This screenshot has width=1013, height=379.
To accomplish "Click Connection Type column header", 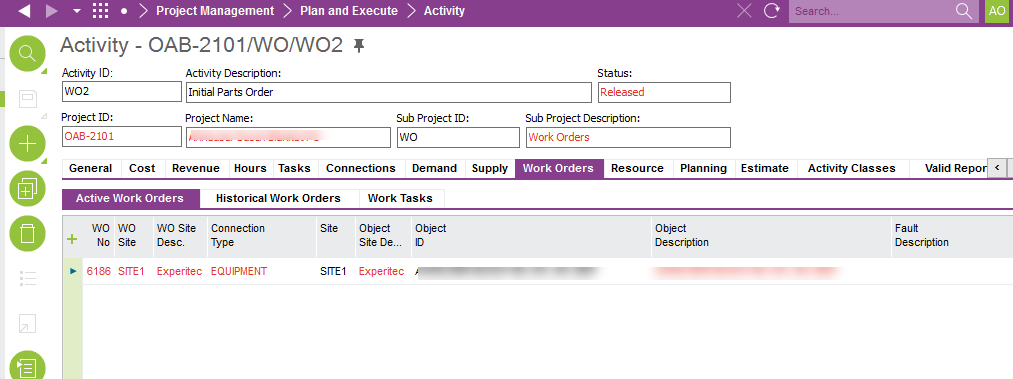I will click(261, 236).
